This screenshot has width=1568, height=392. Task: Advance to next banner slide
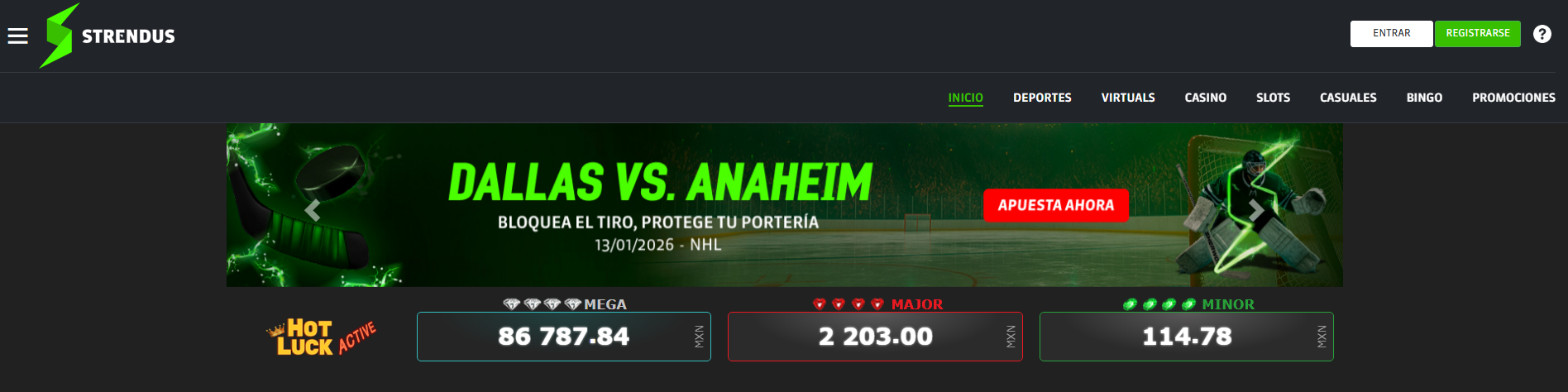pos(1255,211)
